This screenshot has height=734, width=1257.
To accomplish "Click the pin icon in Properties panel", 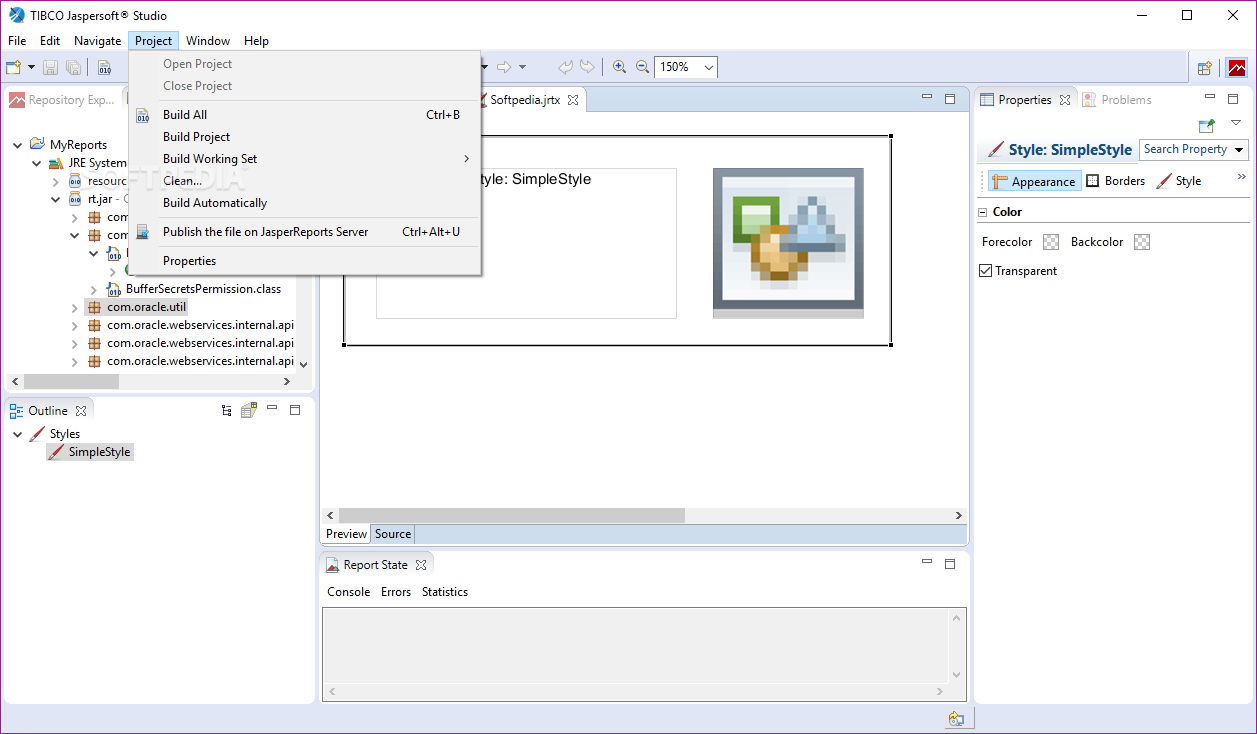I will point(1207,125).
